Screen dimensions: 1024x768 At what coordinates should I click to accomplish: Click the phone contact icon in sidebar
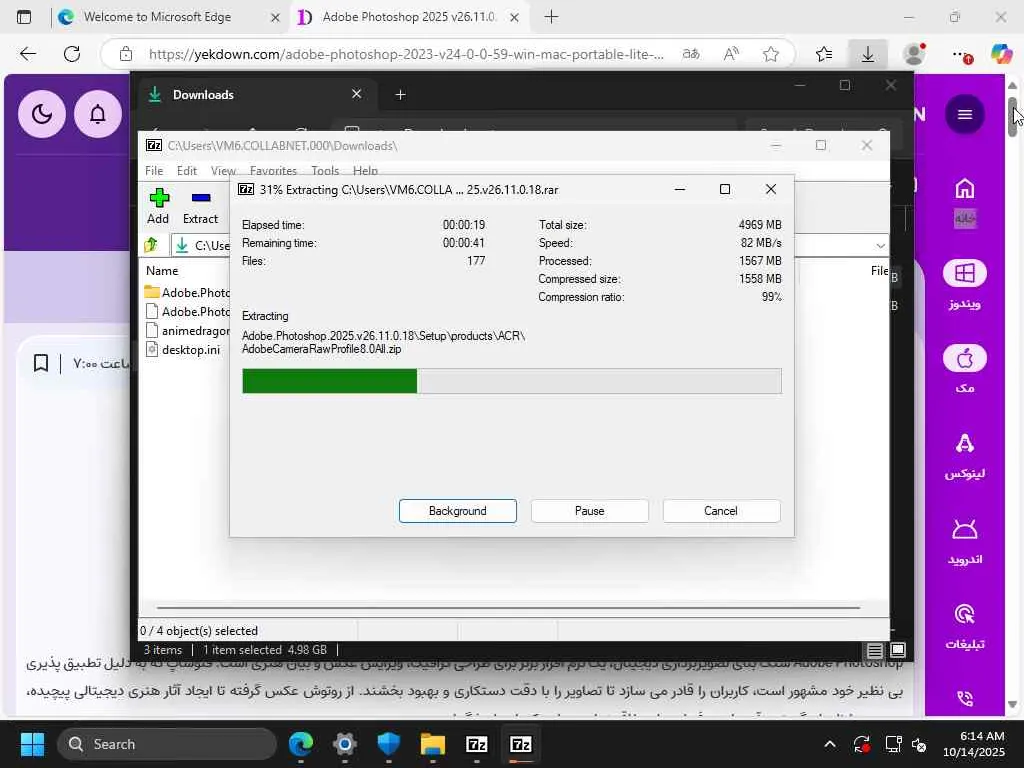965,699
